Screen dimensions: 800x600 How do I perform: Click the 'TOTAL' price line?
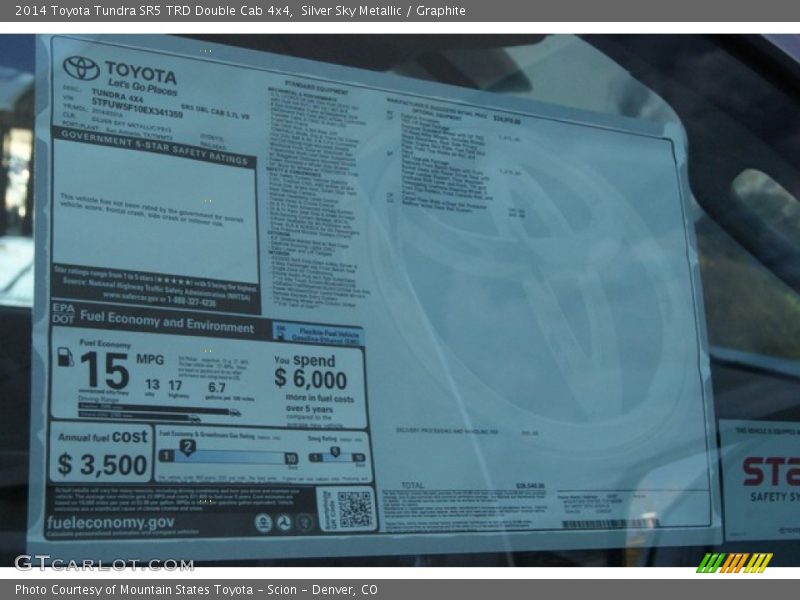tap(472, 485)
